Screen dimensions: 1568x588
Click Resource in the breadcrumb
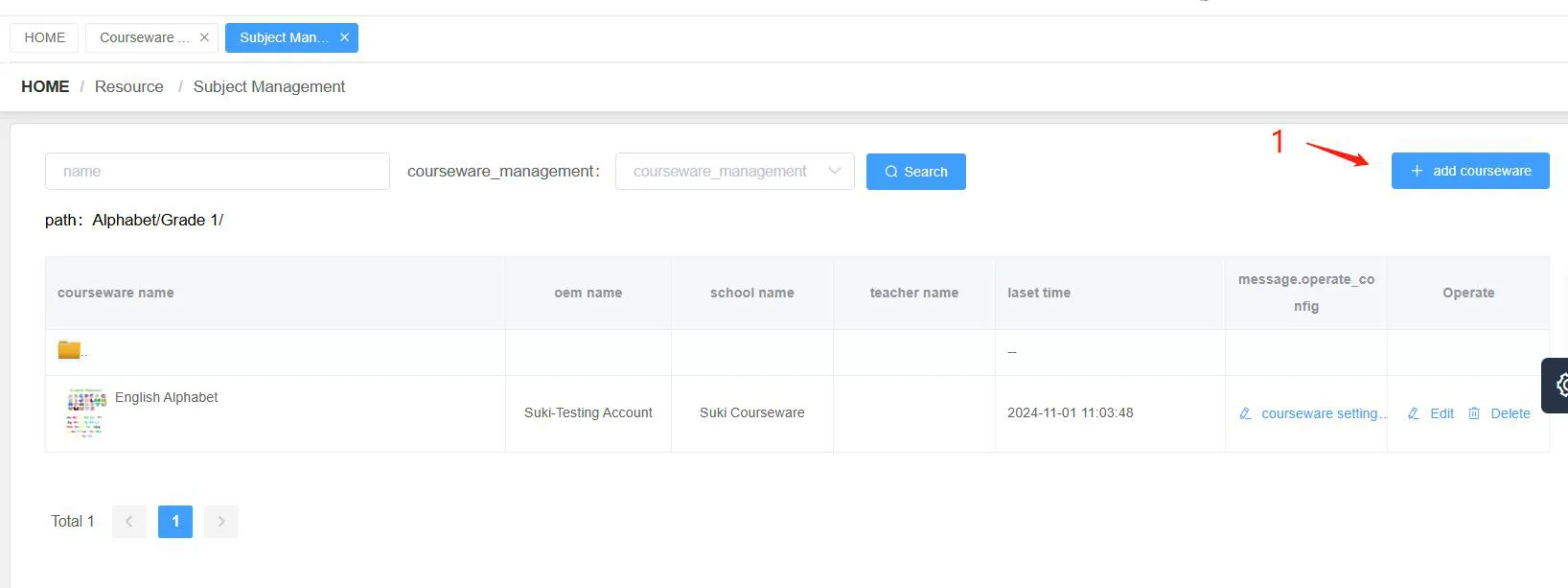coord(129,86)
